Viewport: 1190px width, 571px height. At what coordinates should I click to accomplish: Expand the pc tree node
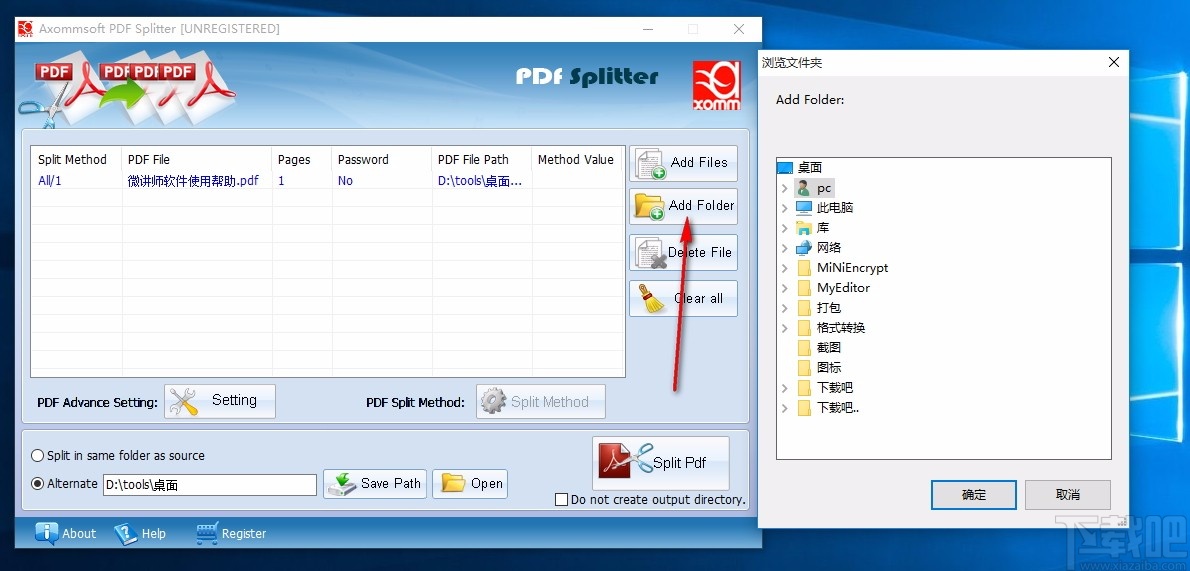pos(785,188)
